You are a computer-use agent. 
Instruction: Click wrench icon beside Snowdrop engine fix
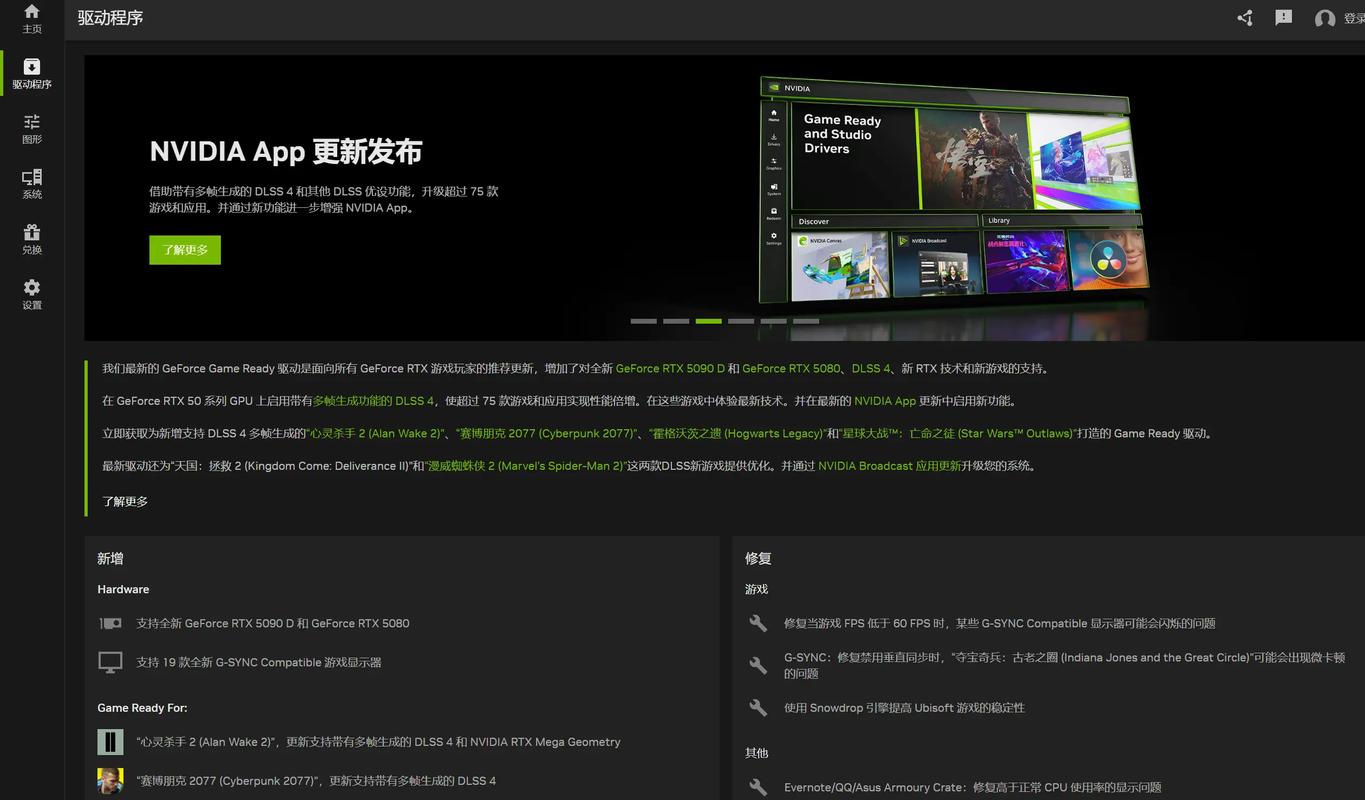758,707
